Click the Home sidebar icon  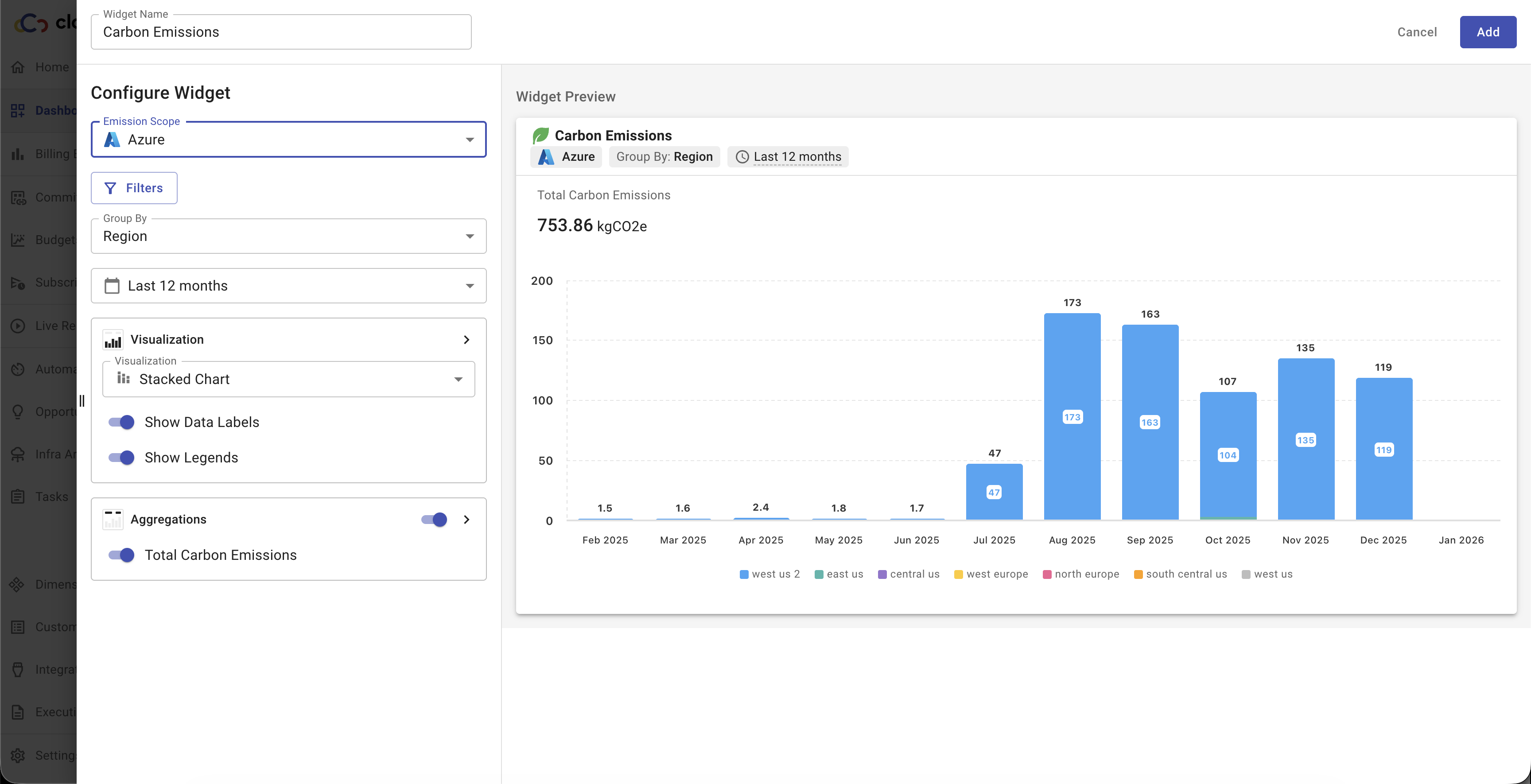tap(18, 67)
